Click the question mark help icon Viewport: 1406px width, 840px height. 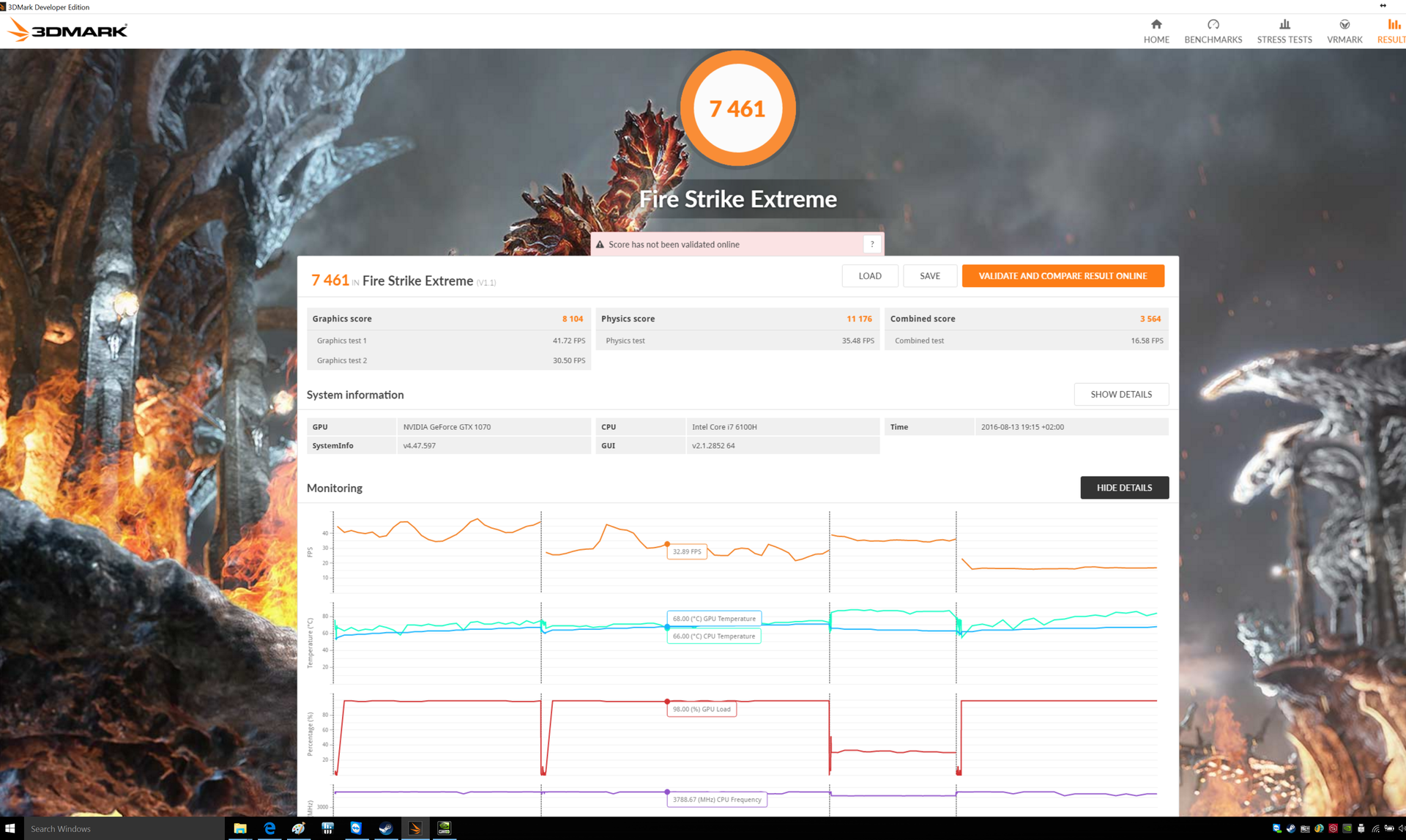871,245
